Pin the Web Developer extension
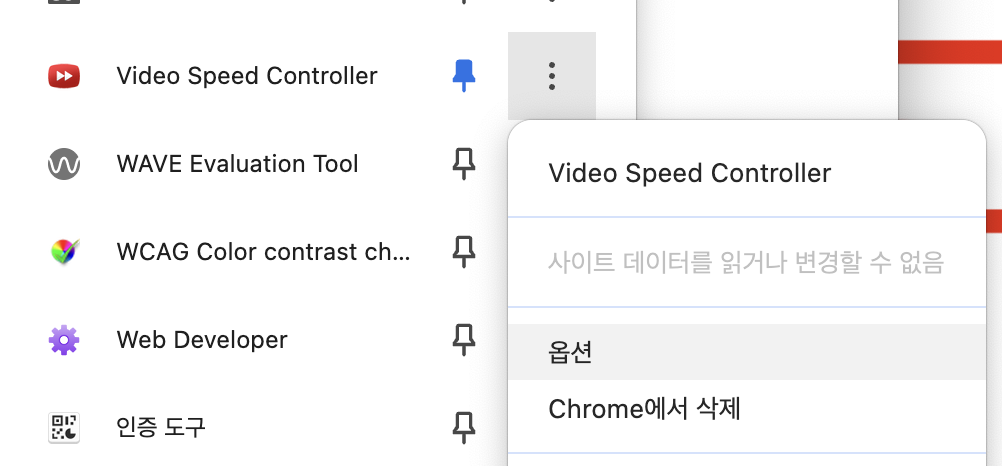The height and width of the screenshot is (466, 1002). (x=464, y=339)
